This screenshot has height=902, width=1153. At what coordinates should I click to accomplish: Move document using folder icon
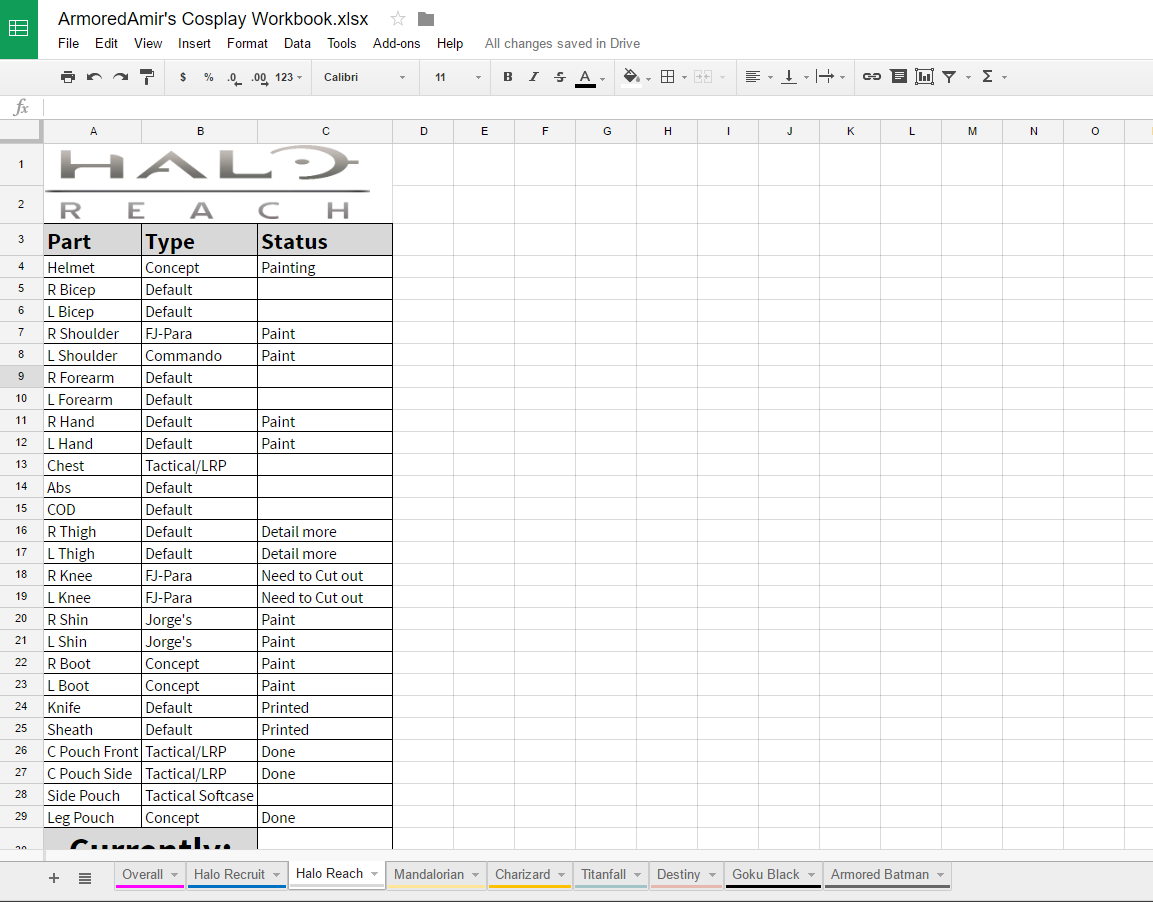[426, 18]
